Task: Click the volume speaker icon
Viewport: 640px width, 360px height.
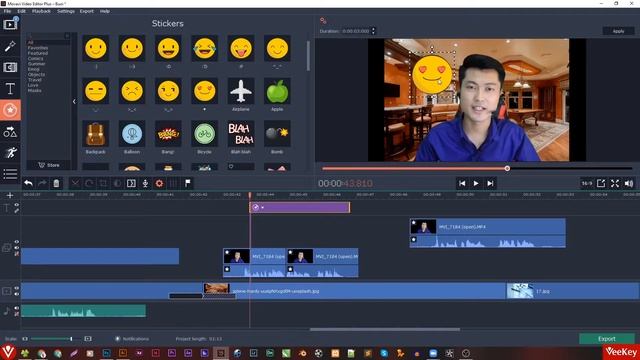Action: (x=629, y=183)
